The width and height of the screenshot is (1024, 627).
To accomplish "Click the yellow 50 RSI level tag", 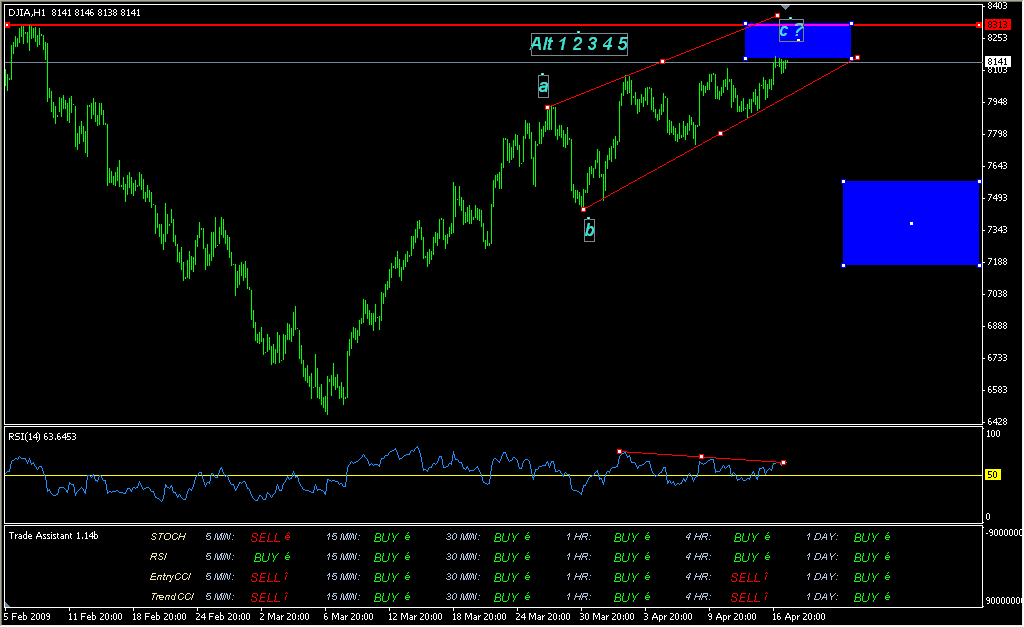I will point(993,475).
